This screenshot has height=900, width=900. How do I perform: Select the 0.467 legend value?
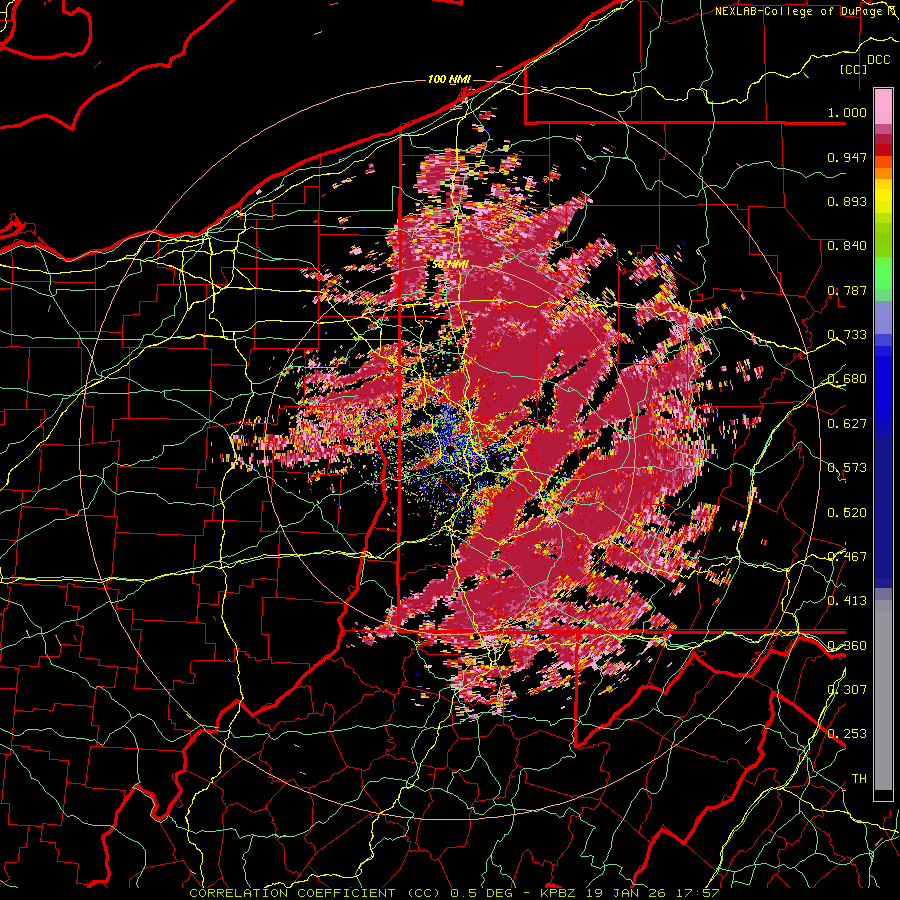[x=847, y=557]
